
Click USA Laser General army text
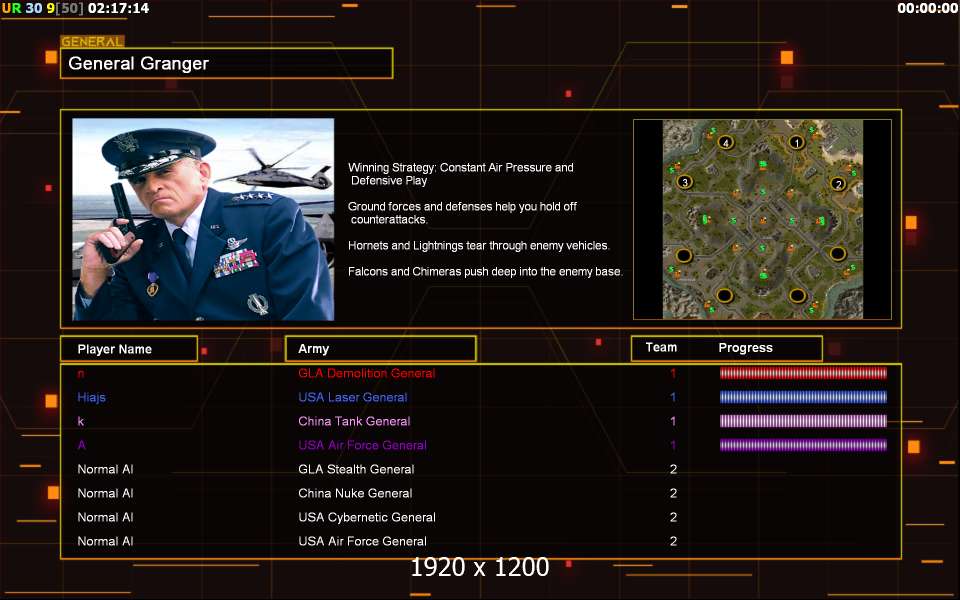353,397
